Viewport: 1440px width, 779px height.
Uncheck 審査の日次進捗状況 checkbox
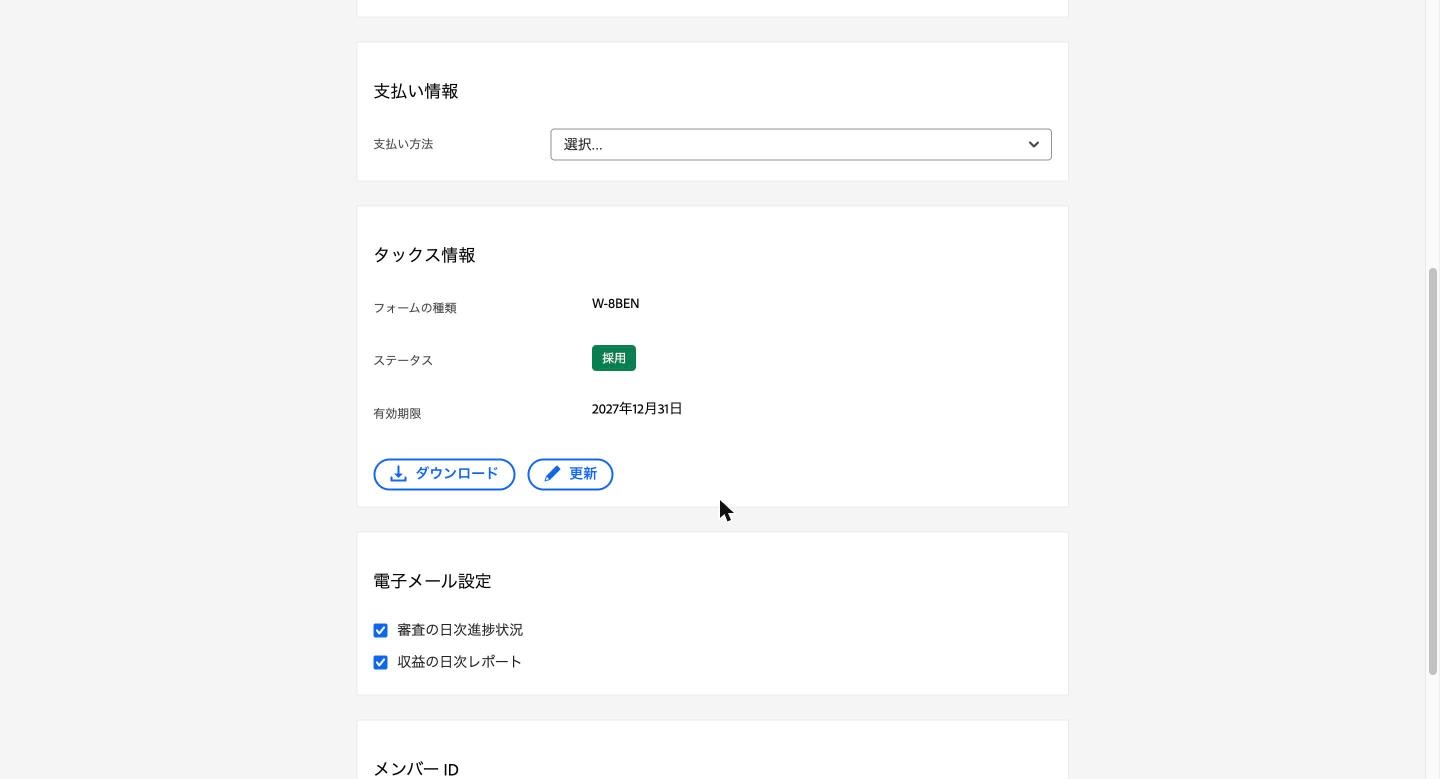pyautogui.click(x=380, y=631)
